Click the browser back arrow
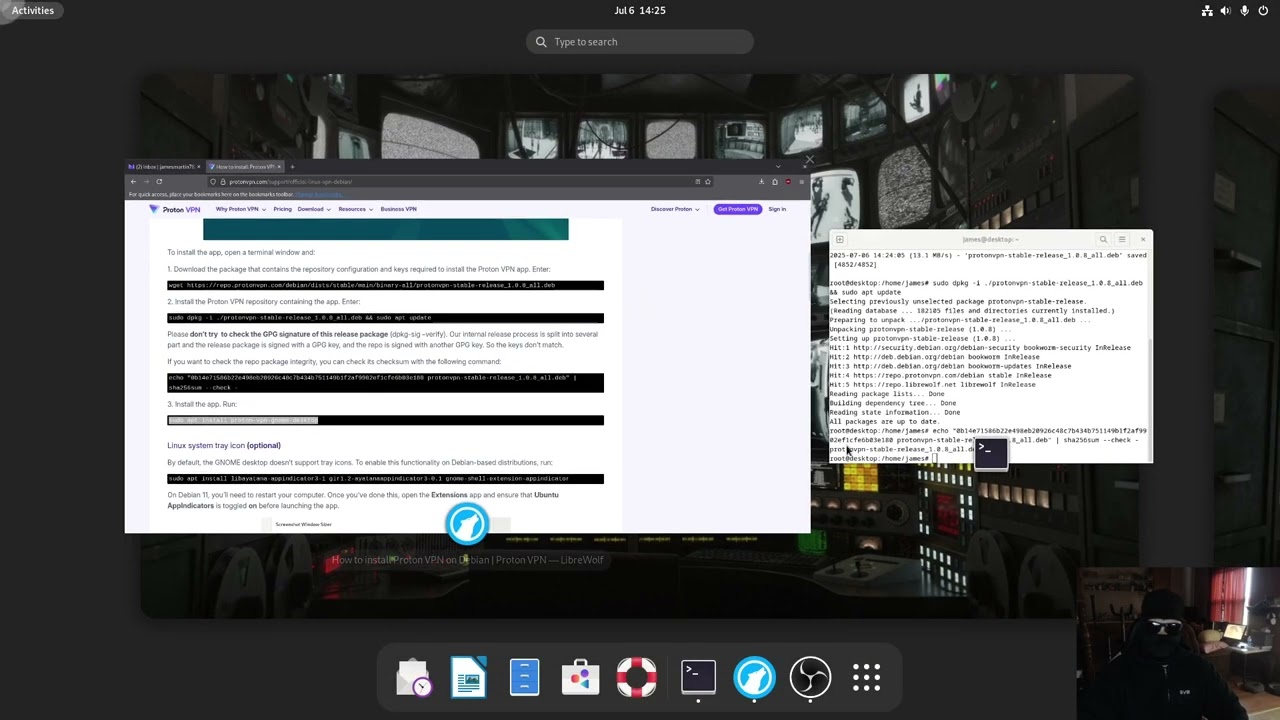Viewport: 1280px width, 720px height. (133, 182)
